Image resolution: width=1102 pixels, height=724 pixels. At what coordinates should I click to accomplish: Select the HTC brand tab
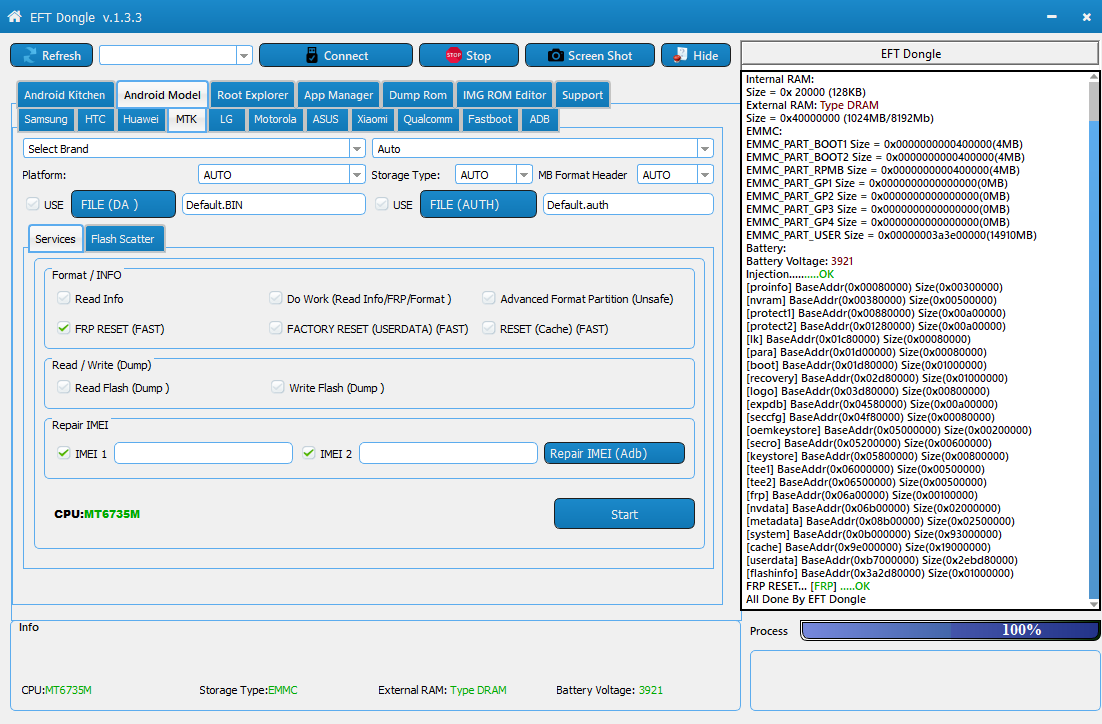coord(96,119)
